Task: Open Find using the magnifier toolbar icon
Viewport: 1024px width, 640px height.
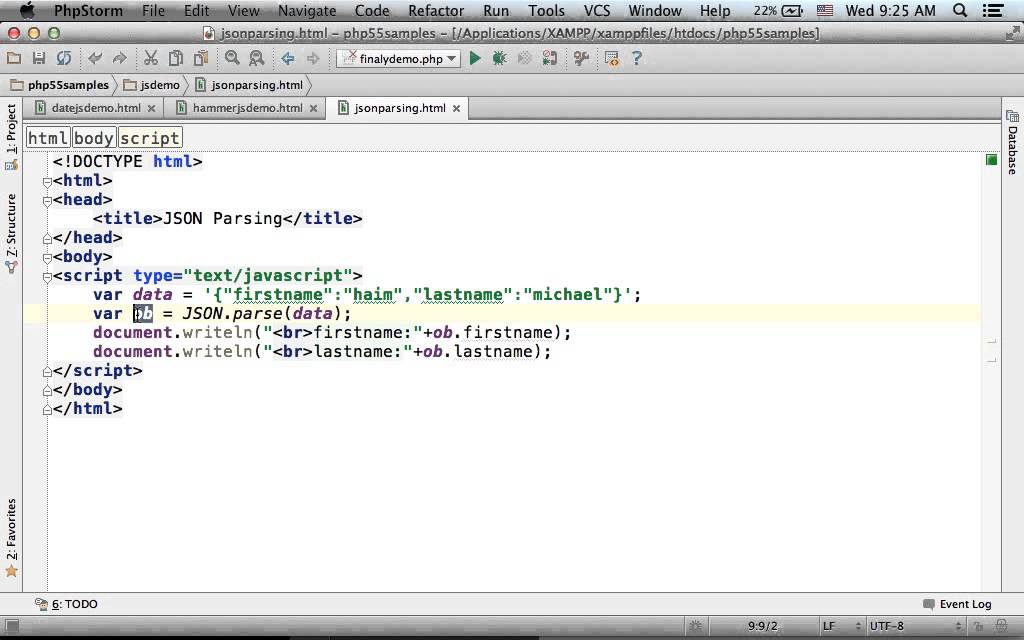Action: point(232,59)
